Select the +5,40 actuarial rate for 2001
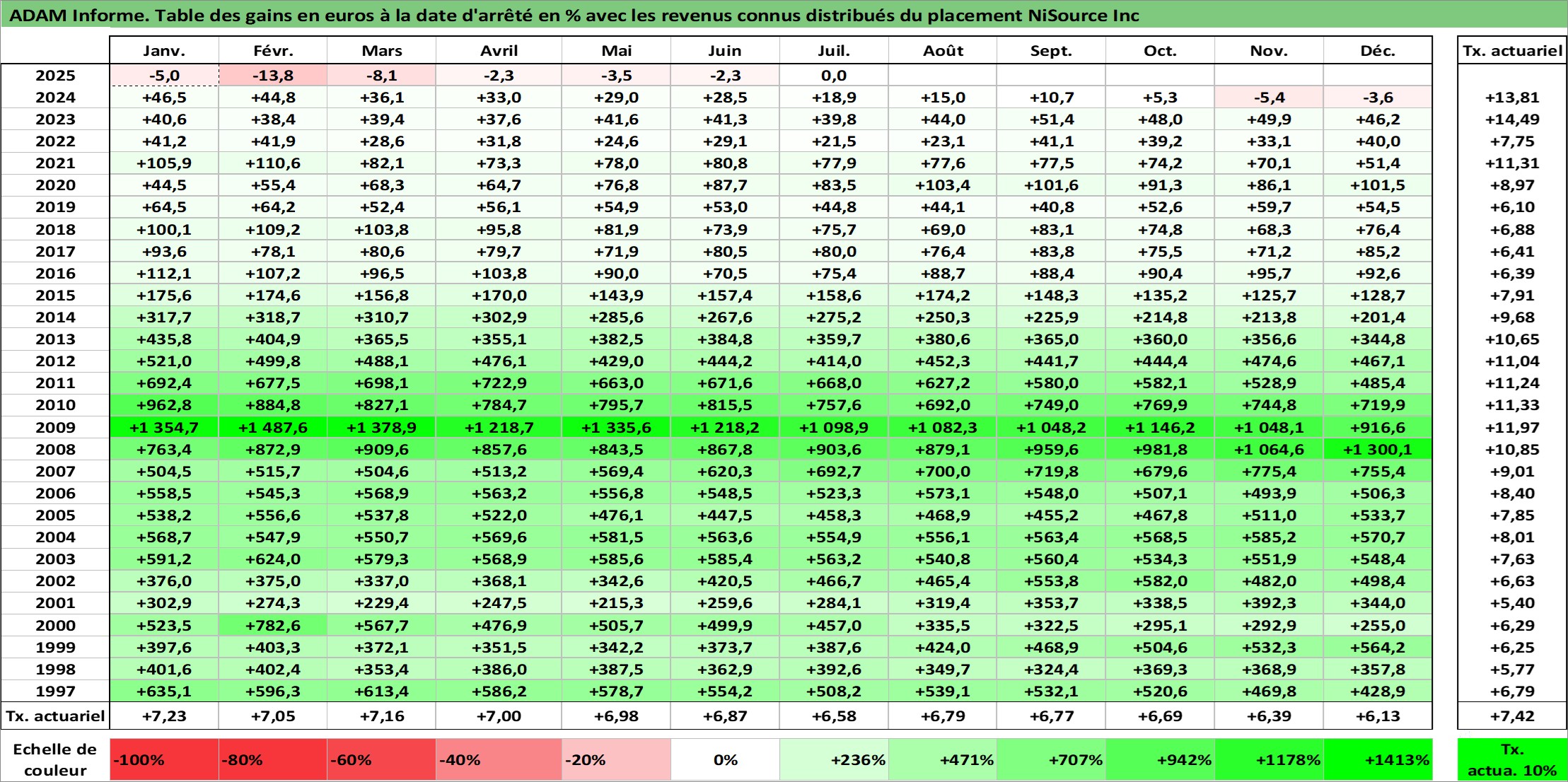This screenshot has width=1568, height=782. pos(1512,603)
